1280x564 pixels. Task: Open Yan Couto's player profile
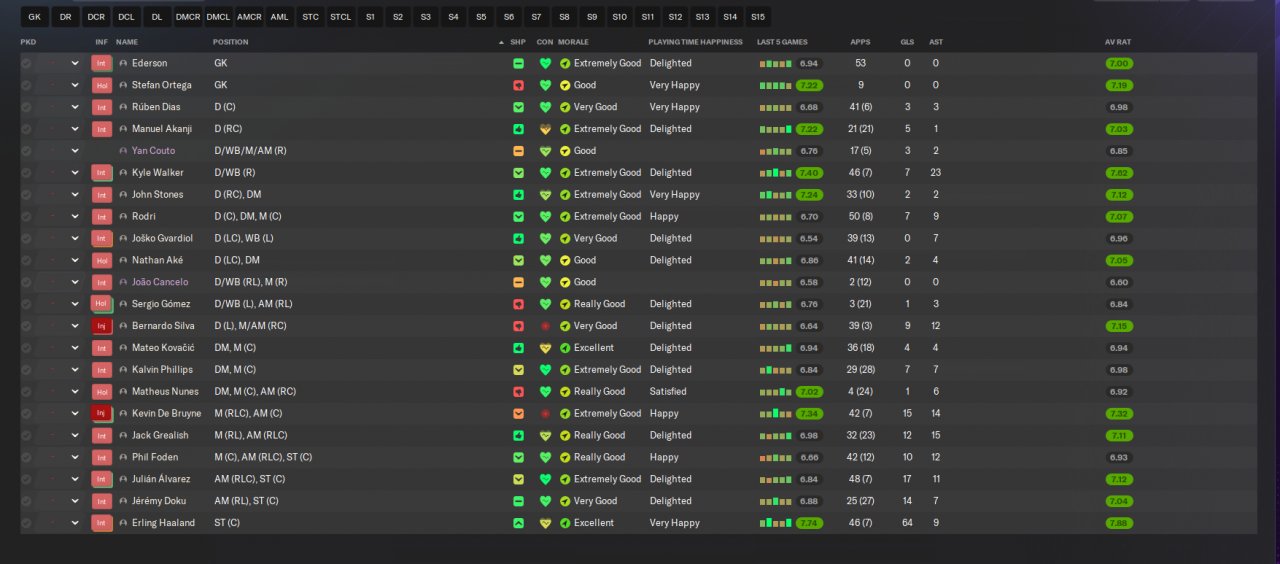(x=153, y=151)
